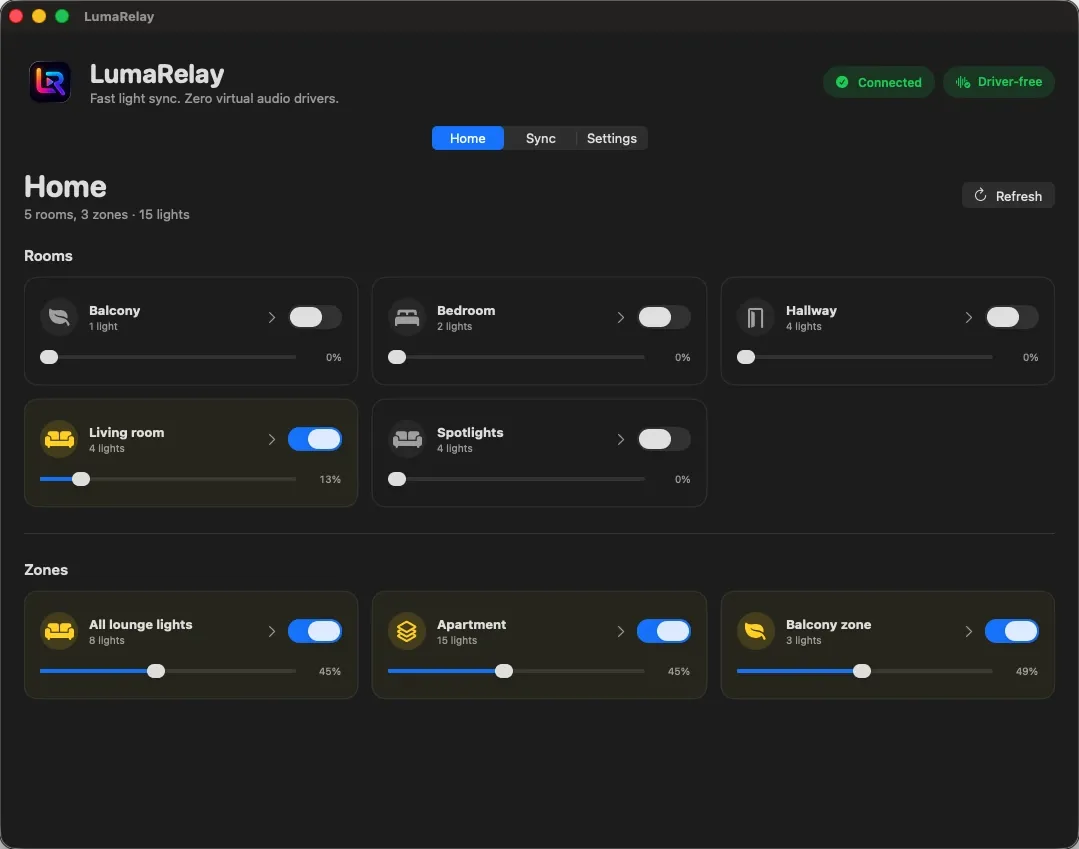Select the Home tab
Image resolution: width=1079 pixels, height=849 pixels.
point(468,138)
